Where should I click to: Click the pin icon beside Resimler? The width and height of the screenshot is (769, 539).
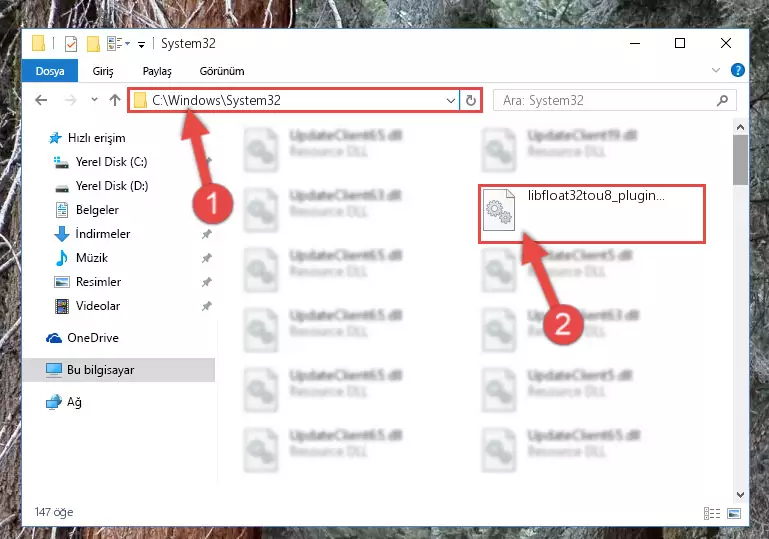tap(206, 282)
